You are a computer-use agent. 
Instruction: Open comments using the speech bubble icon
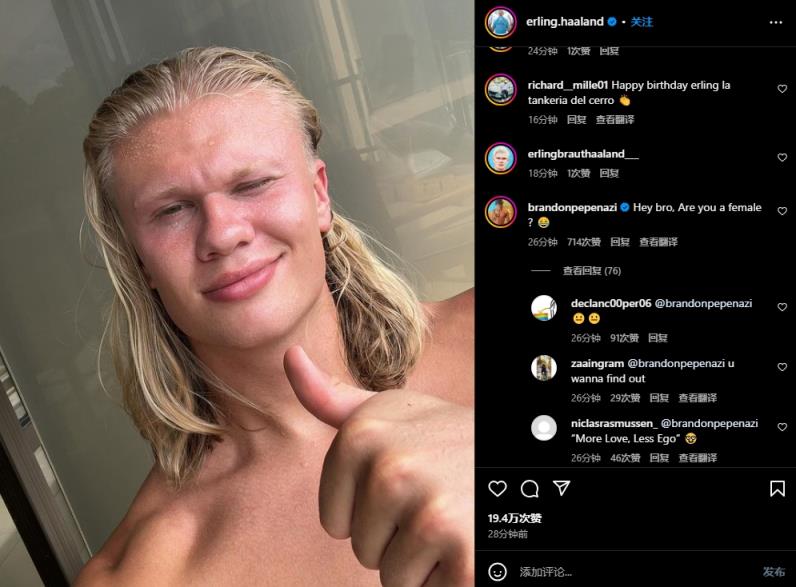[529, 488]
